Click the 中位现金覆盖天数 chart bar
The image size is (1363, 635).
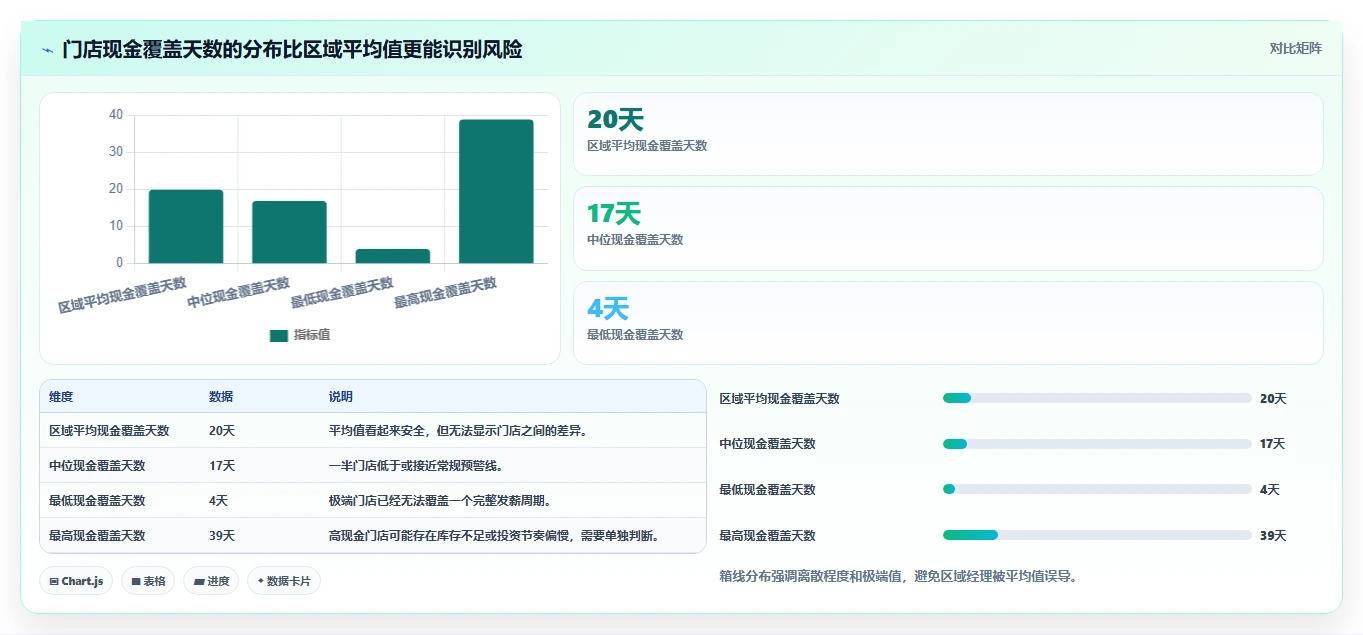(x=289, y=232)
